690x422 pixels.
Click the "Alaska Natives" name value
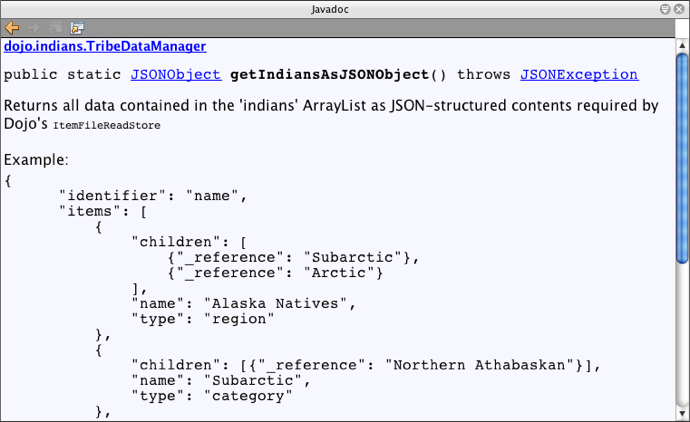pos(279,303)
